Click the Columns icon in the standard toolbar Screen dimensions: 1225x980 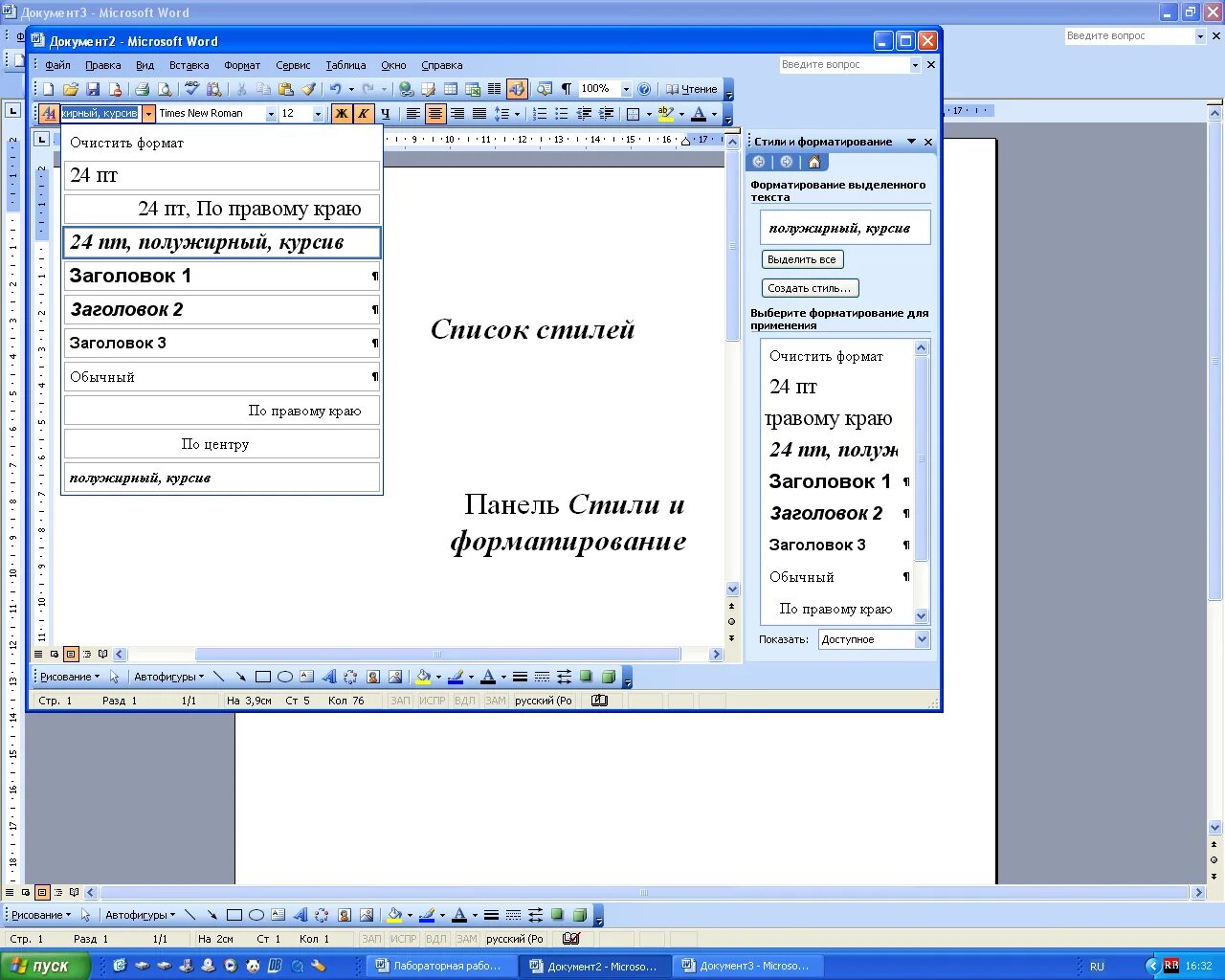coord(494,89)
